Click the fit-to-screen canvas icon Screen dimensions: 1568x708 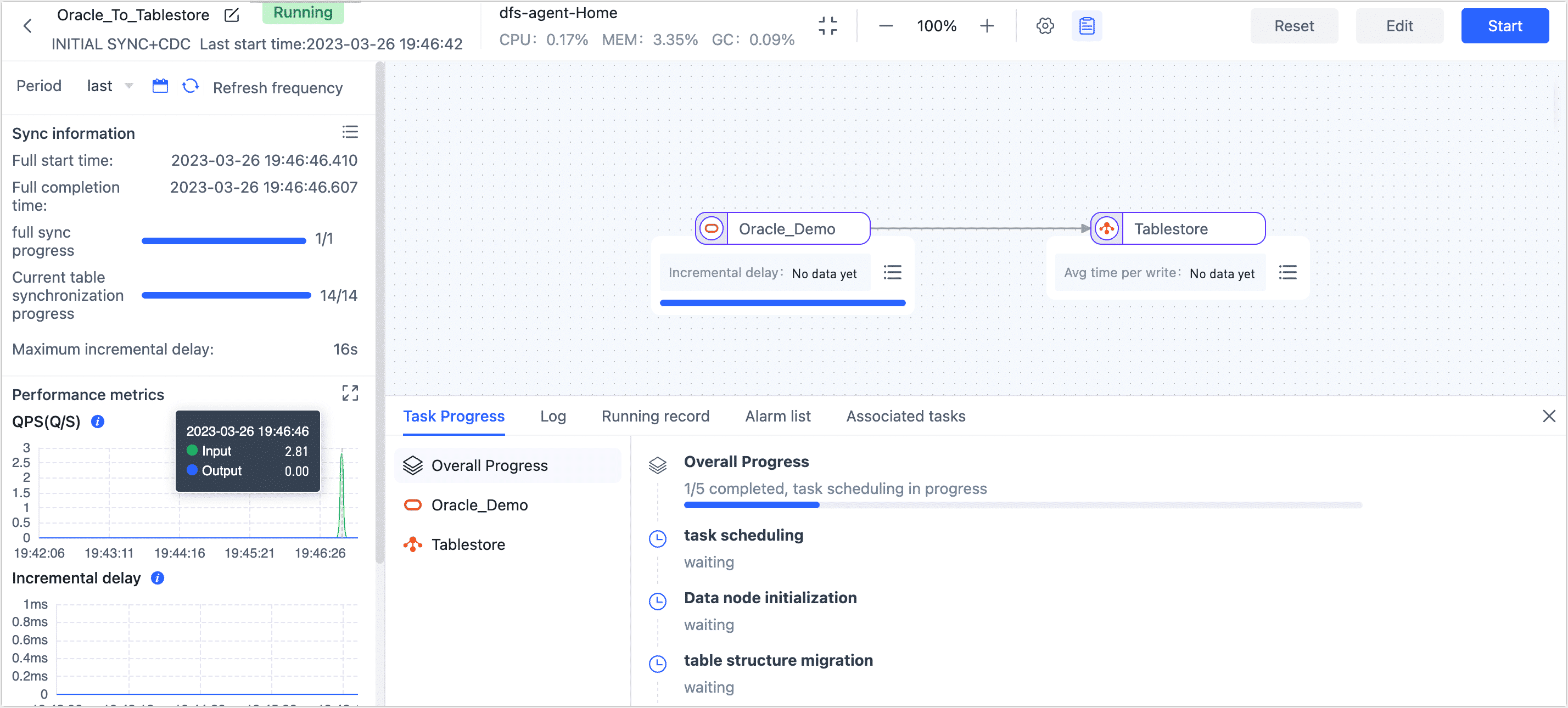click(828, 26)
